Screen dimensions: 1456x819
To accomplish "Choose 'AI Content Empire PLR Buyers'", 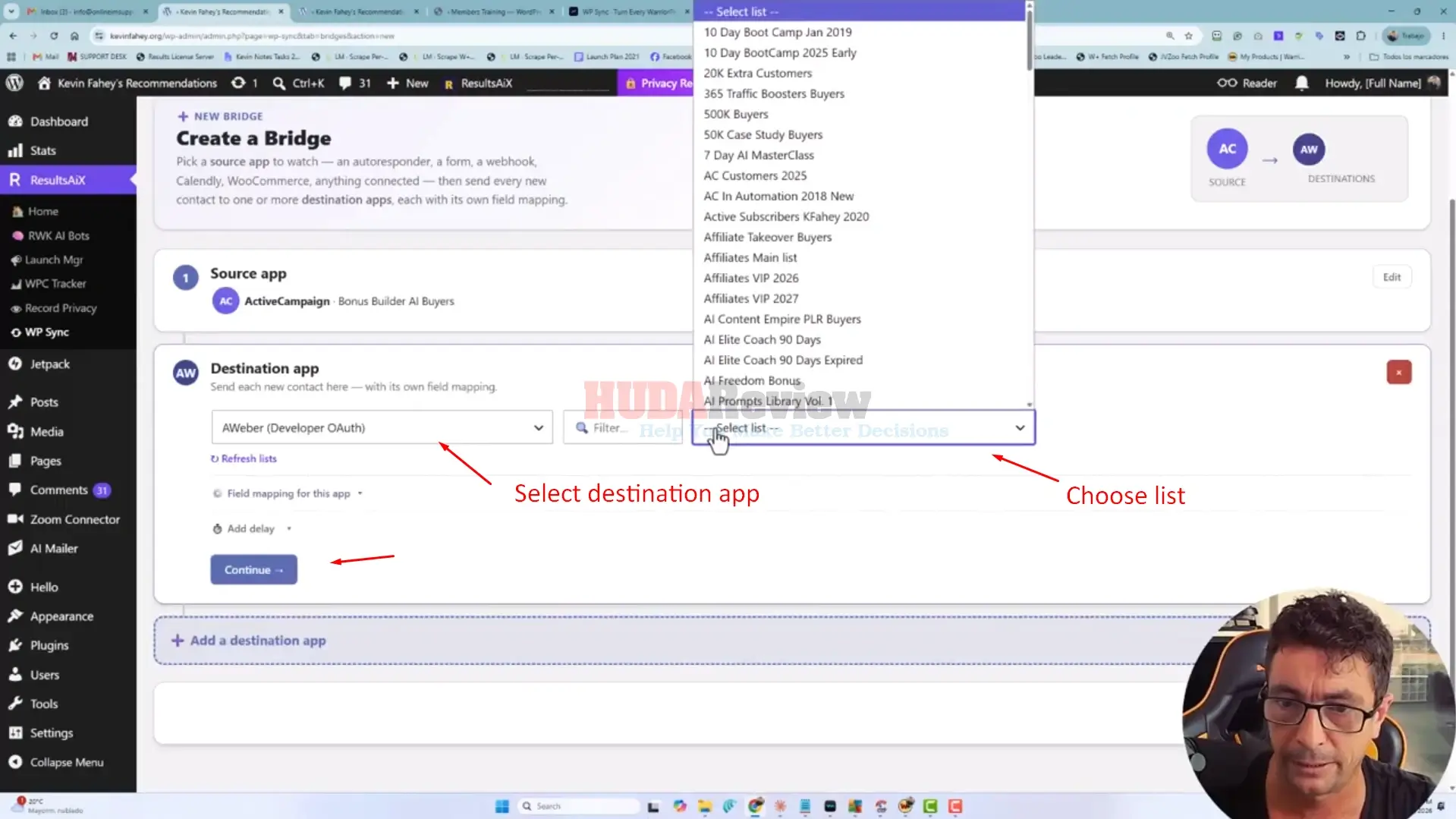I will click(782, 319).
